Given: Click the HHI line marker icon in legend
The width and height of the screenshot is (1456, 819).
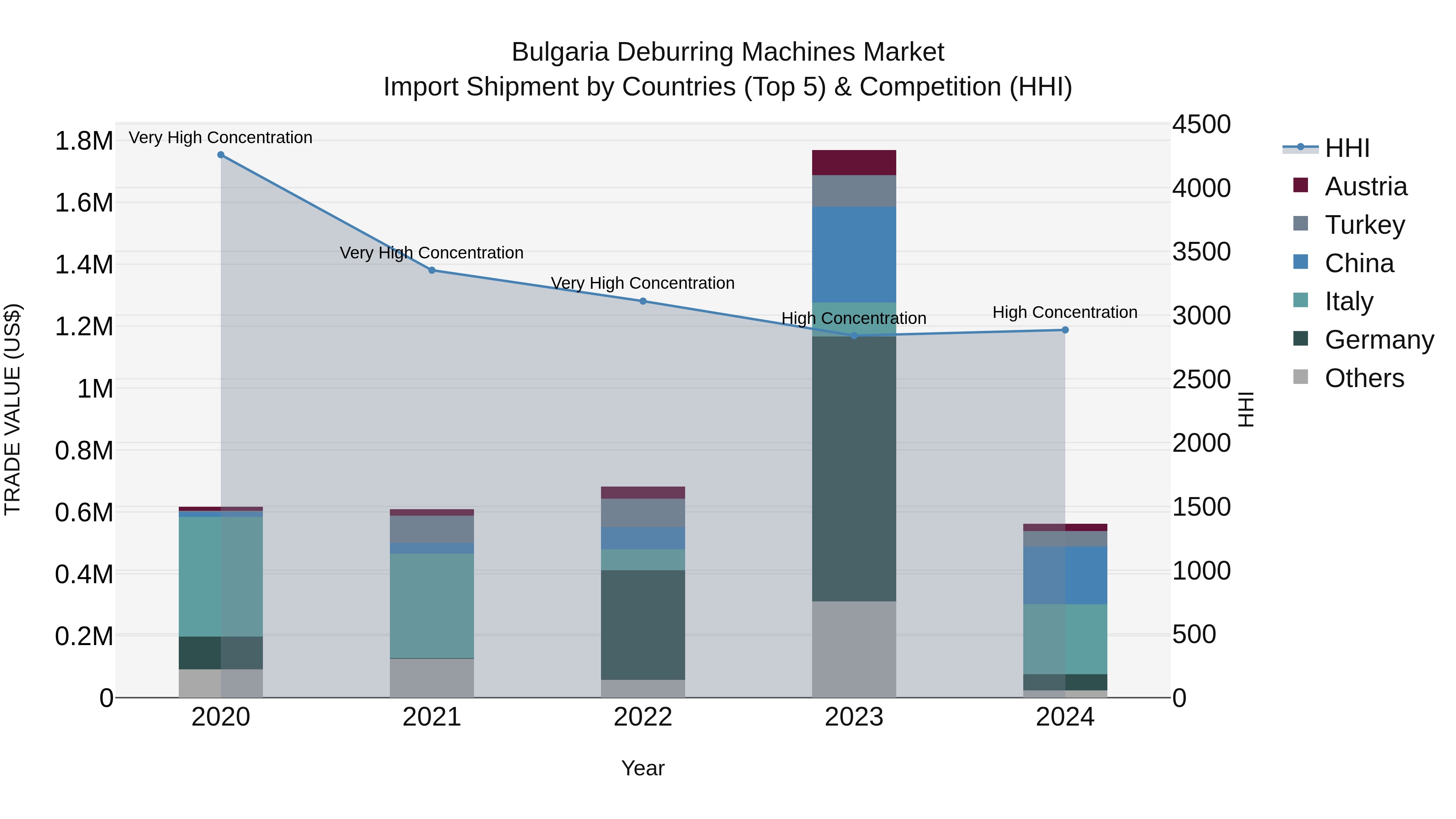Looking at the screenshot, I should click(1301, 147).
